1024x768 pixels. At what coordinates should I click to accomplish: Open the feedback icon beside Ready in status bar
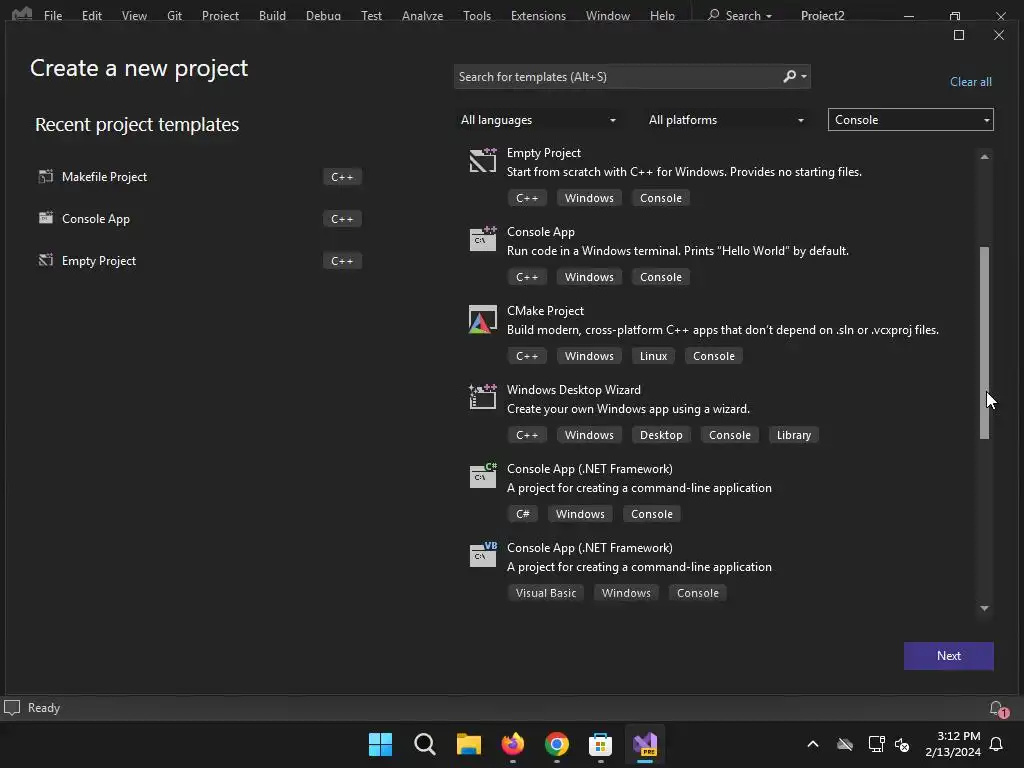click(x=12, y=708)
